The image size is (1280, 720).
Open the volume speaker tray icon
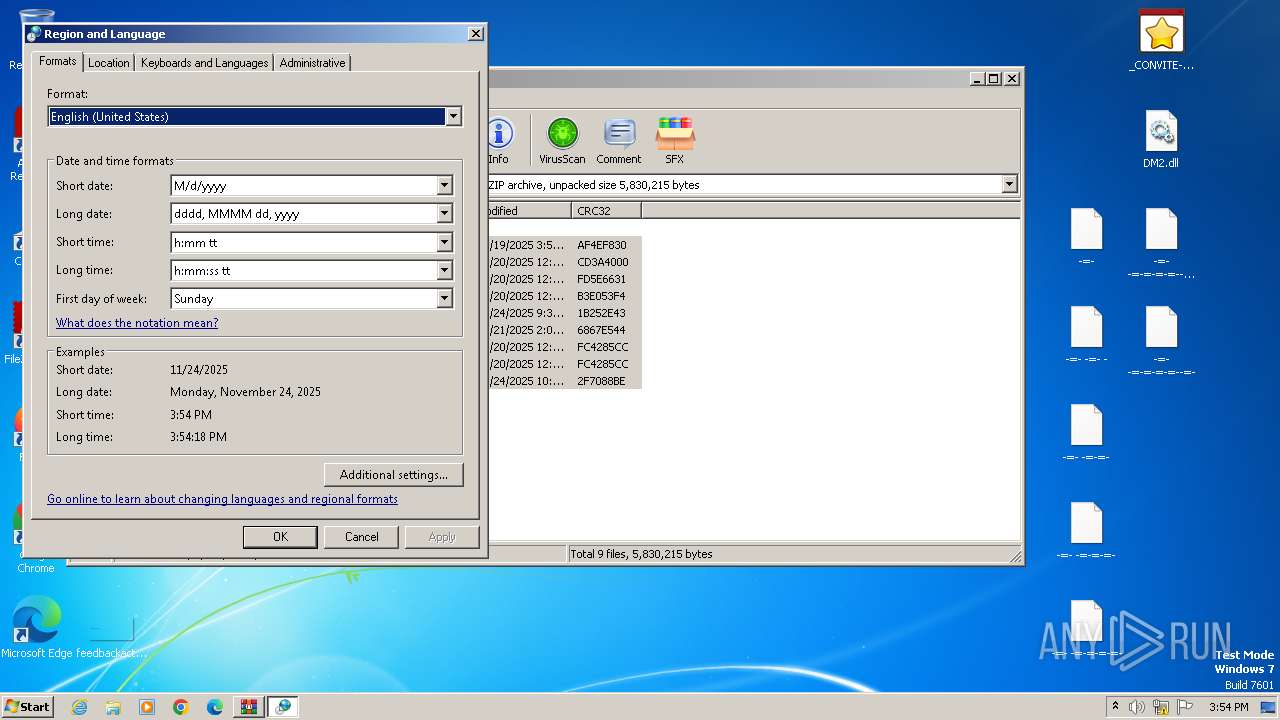[x=1137, y=707]
